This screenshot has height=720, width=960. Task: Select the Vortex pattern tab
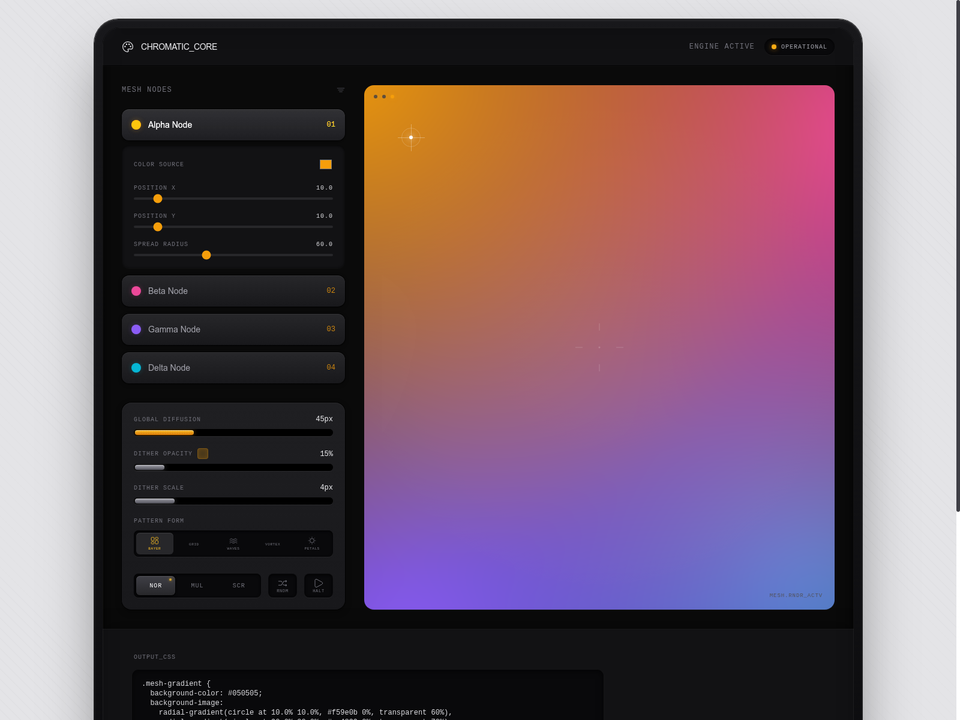272,544
